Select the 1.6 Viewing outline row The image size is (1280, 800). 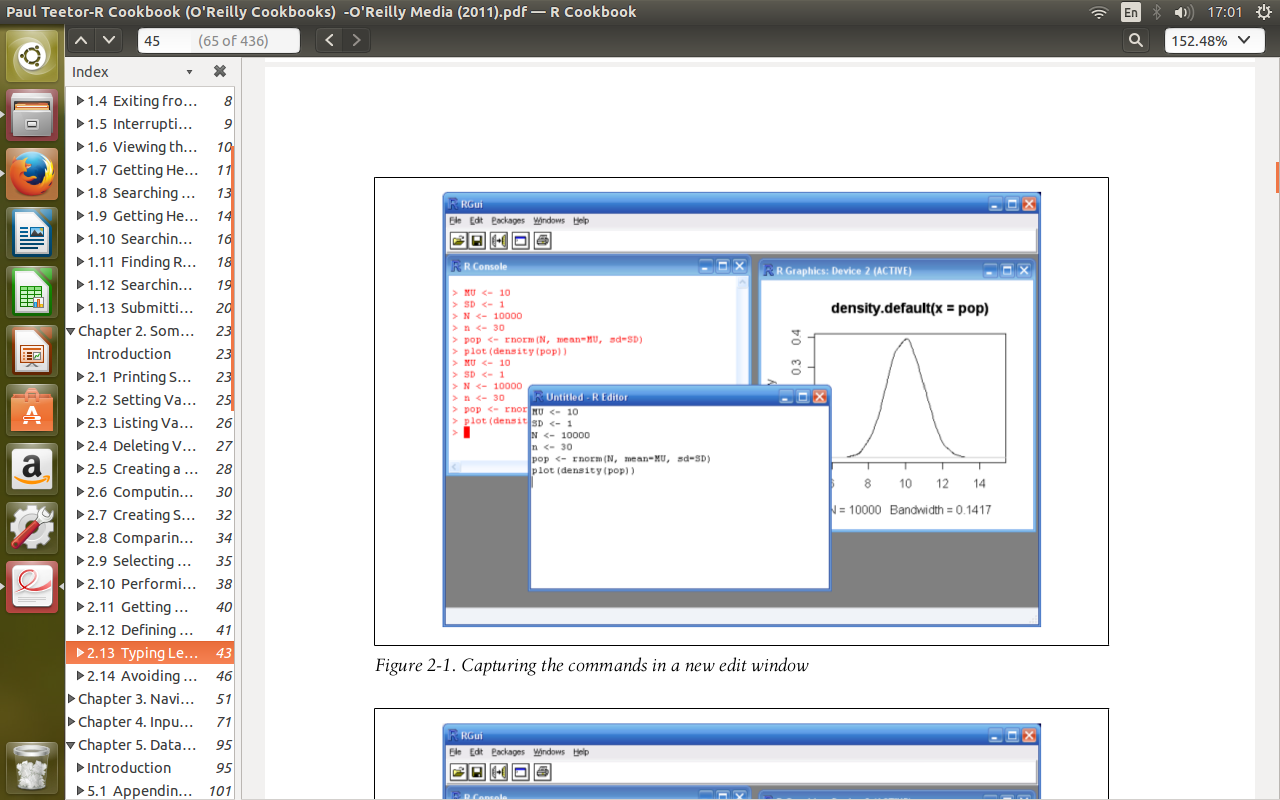point(150,147)
